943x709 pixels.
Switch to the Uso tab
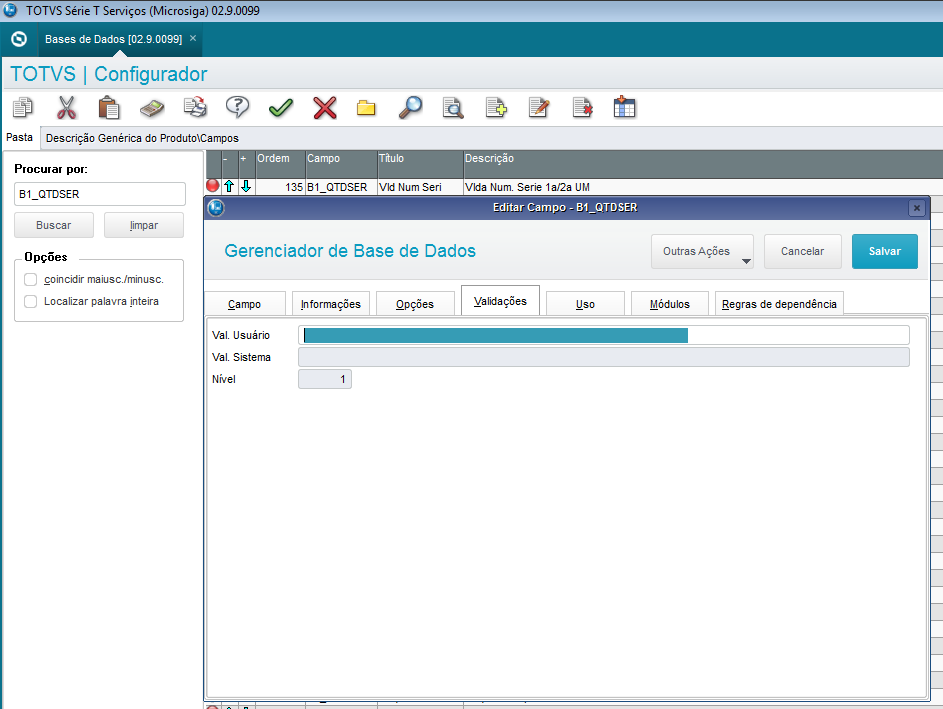coord(585,304)
